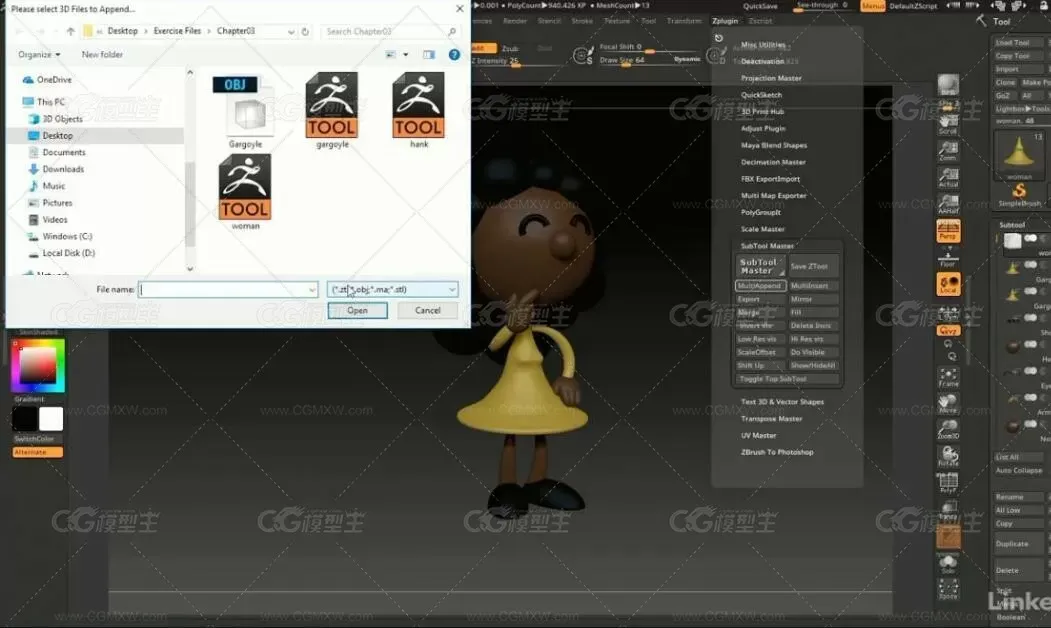Expand the UV Master section
The height and width of the screenshot is (628, 1051).
pyautogui.click(x=758, y=436)
